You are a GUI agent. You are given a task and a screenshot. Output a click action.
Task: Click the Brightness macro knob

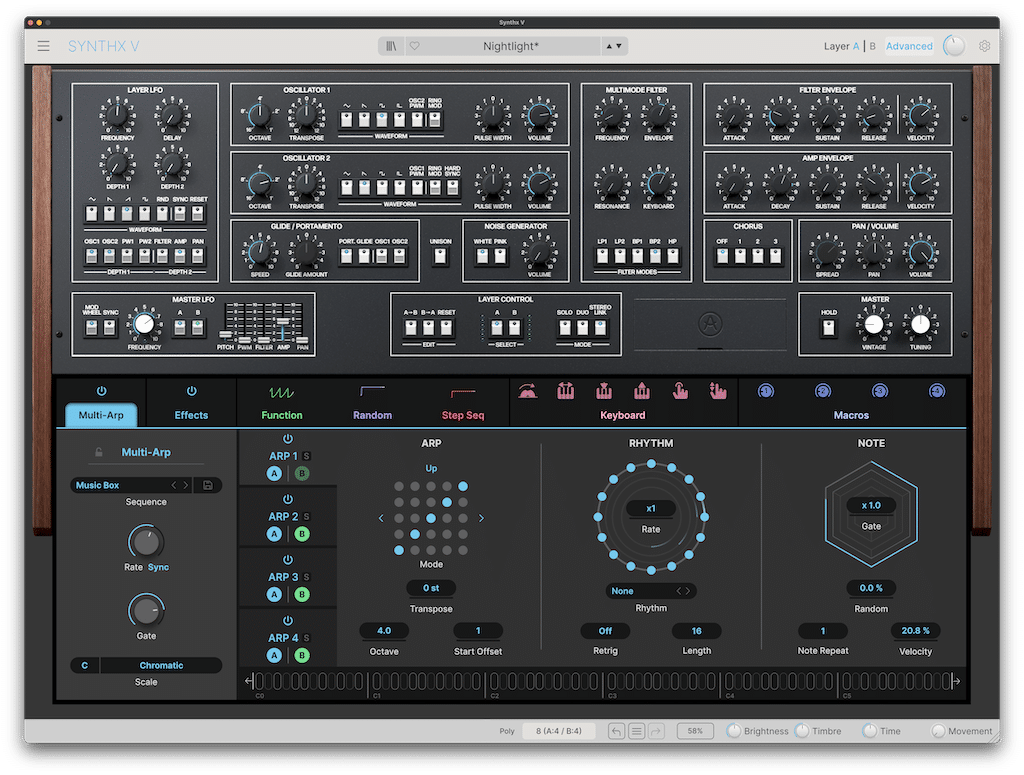pos(734,731)
